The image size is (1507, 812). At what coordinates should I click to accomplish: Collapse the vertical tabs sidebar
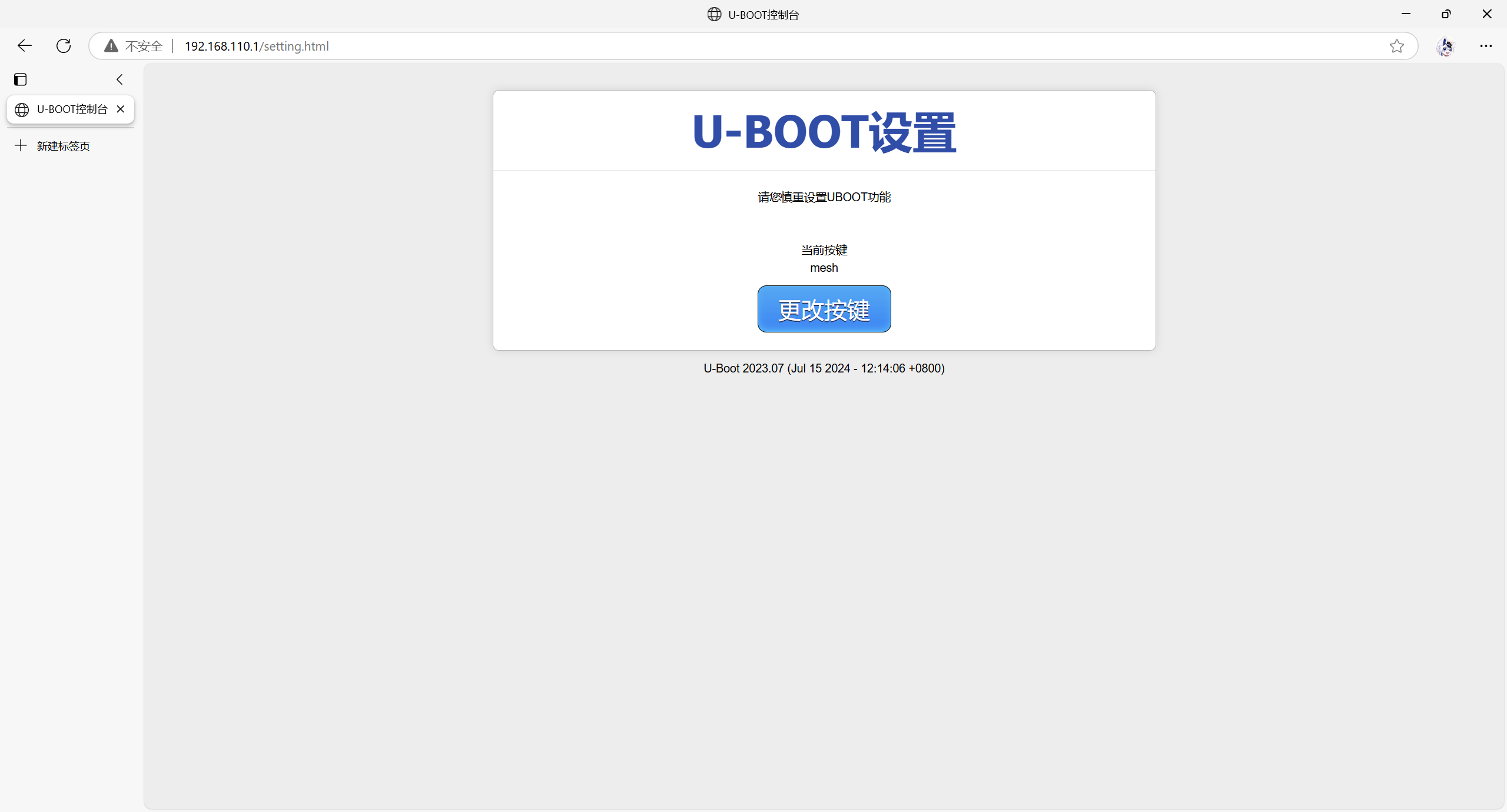pyautogui.click(x=120, y=79)
